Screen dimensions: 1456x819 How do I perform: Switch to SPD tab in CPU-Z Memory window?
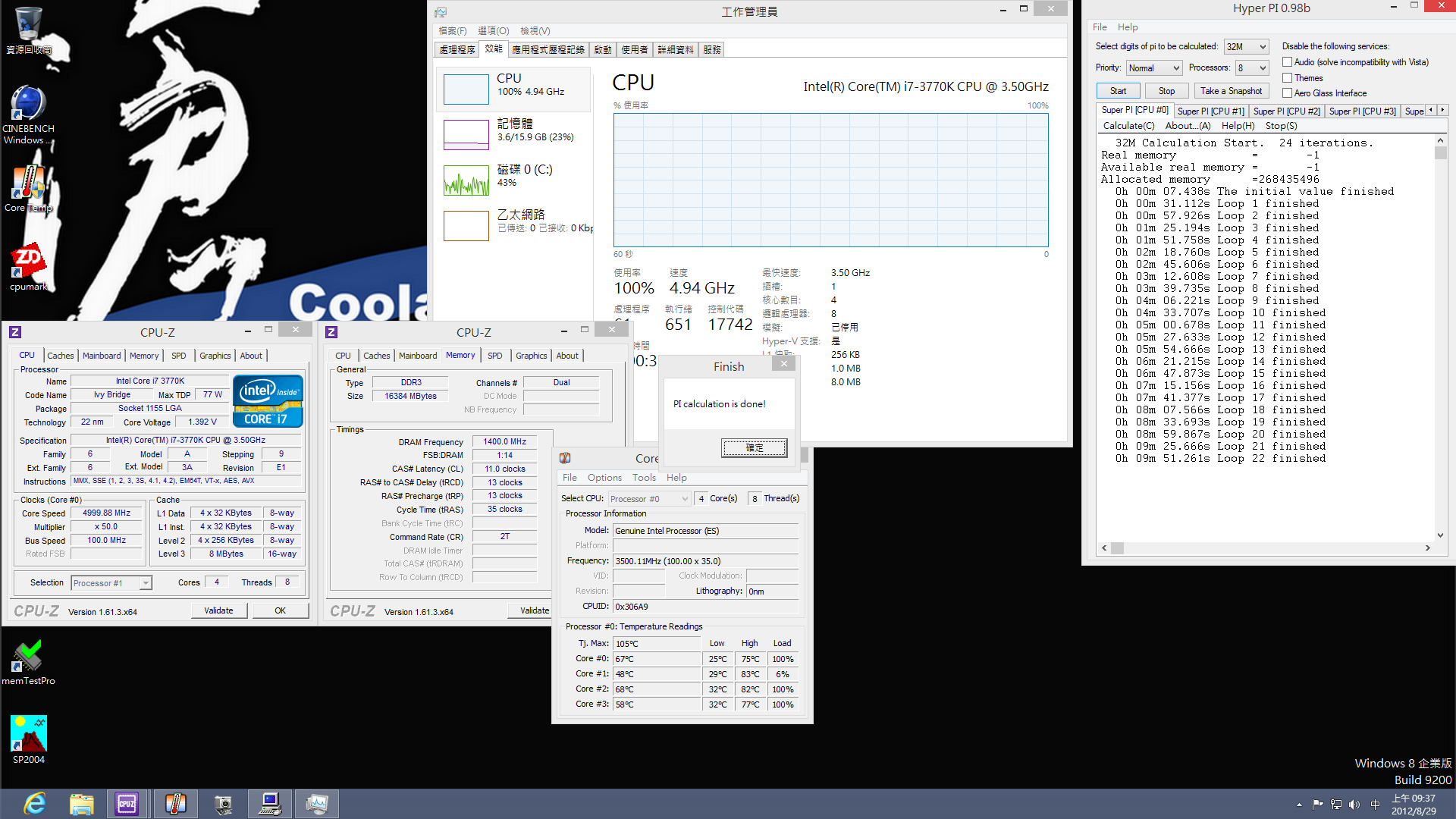click(495, 355)
